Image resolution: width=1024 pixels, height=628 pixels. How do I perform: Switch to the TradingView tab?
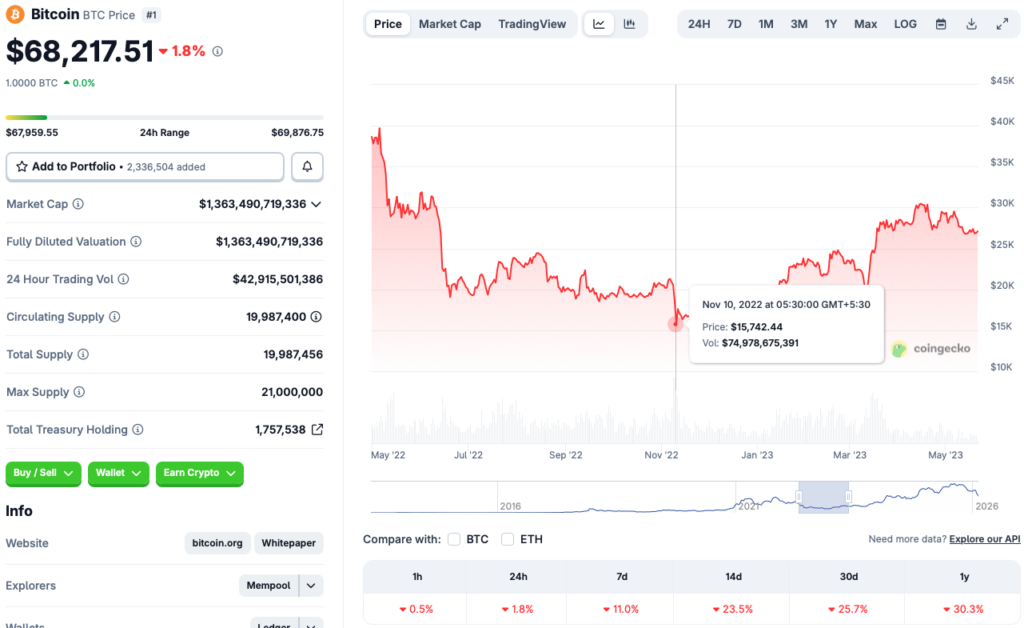pos(533,23)
